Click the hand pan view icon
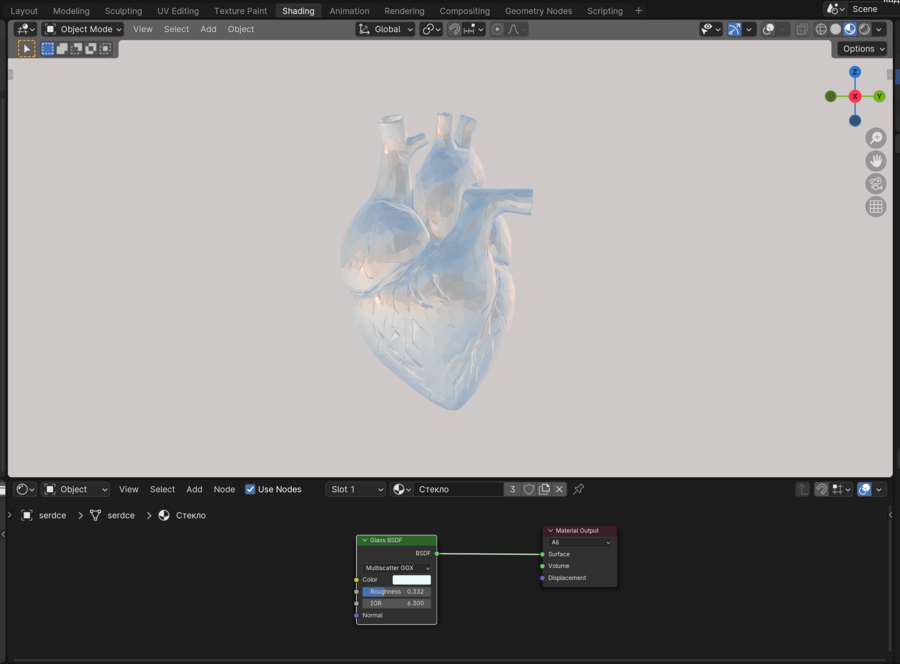This screenshot has width=900, height=664. pyautogui.click(x=876, y=161)
